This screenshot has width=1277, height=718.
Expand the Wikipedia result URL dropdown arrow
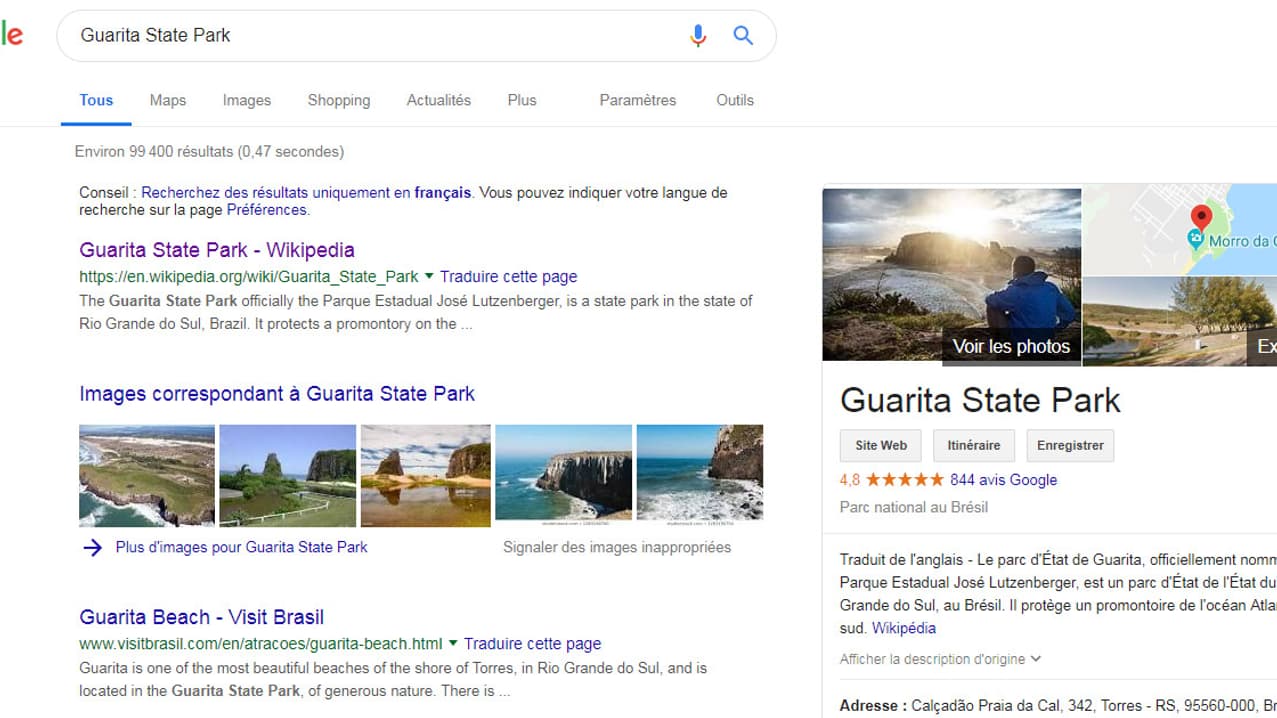(x=429, y=276)
